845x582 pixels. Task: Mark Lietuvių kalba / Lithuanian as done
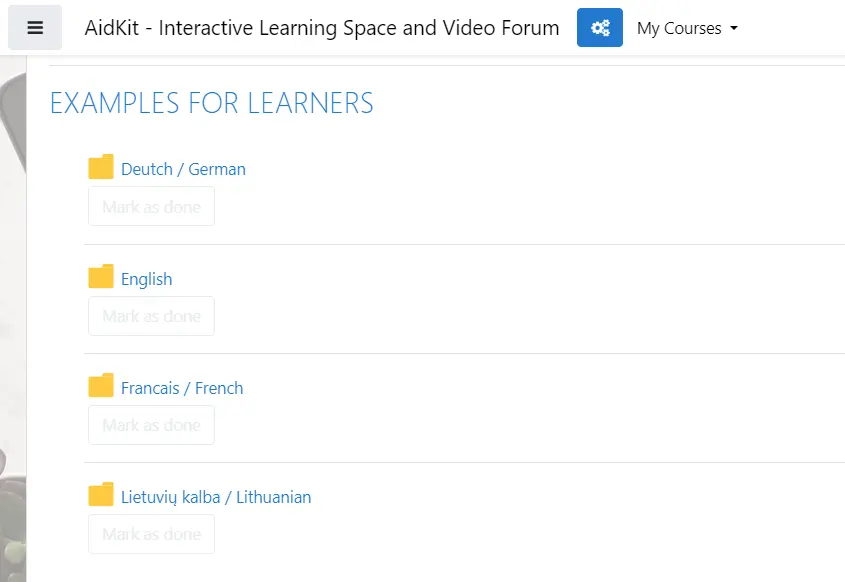click(151, 534)
